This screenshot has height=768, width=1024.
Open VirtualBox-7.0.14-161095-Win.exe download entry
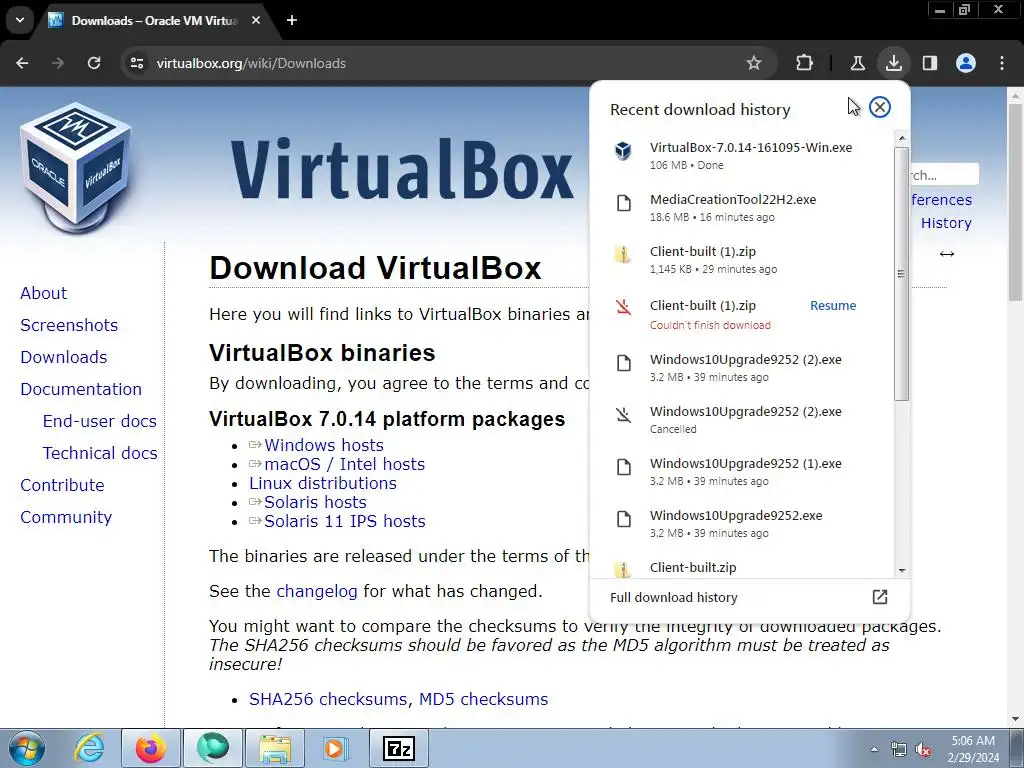(741, 155)
